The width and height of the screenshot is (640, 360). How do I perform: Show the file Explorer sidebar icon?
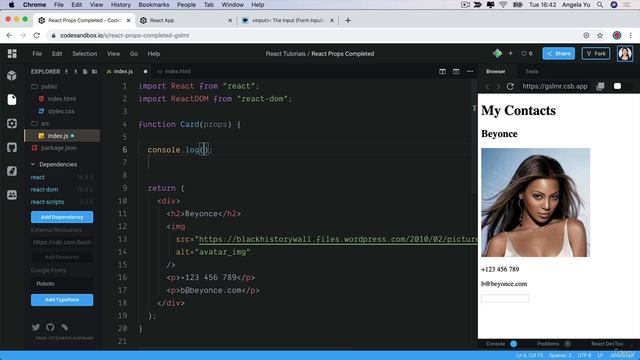point(12,100)
